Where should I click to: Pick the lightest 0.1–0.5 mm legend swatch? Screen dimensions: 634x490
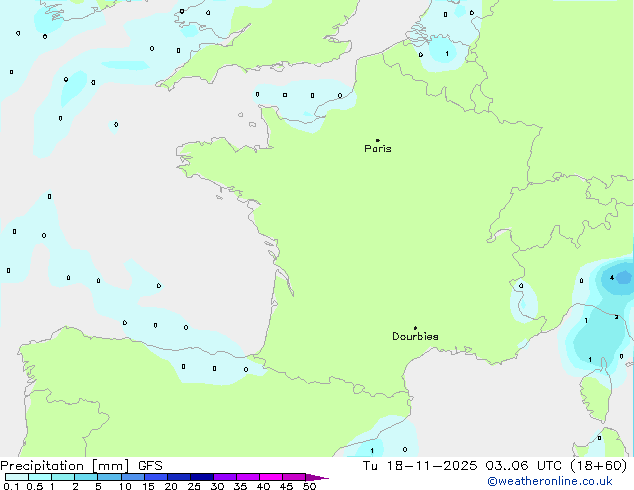[17, 477]
